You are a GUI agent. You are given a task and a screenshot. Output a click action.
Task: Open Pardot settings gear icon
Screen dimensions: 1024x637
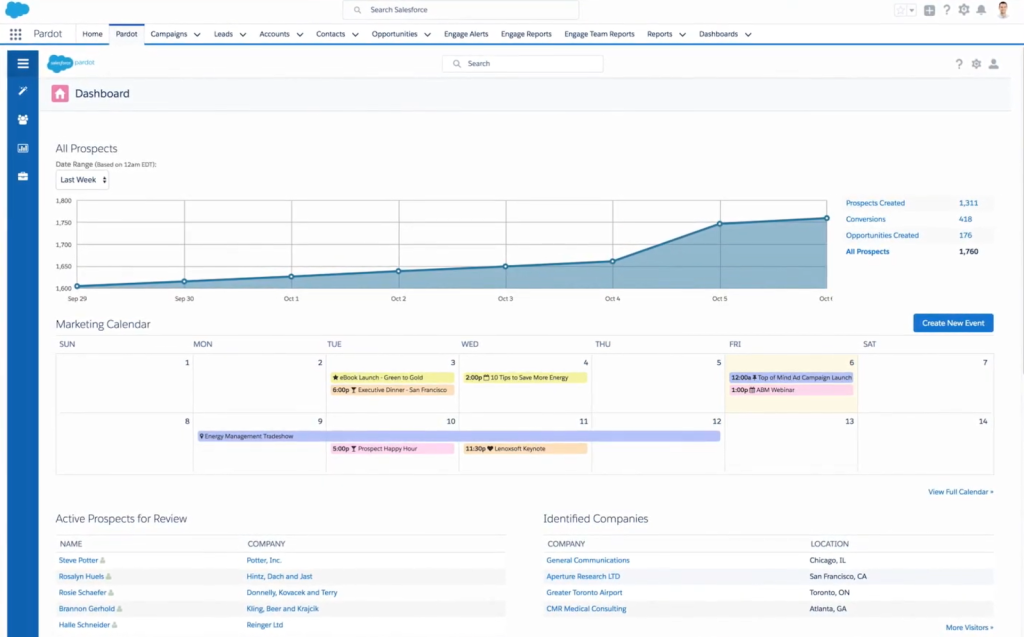(975, 63)
